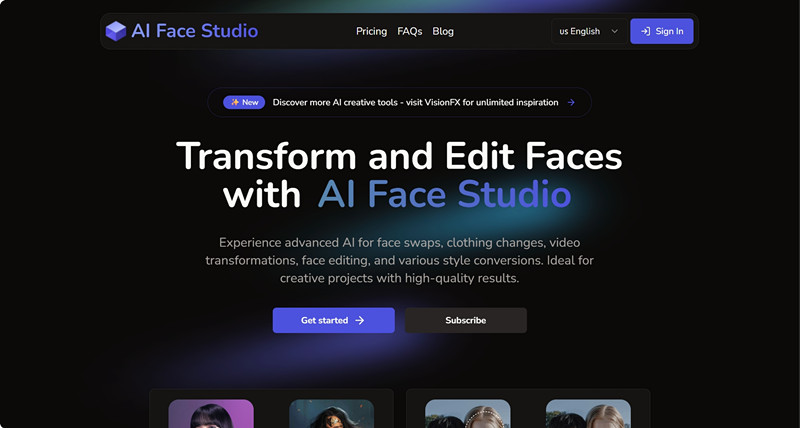This screenshot has height=428, width=800.
Task: Open the AI Face Studio home link text
Action: 194,31
